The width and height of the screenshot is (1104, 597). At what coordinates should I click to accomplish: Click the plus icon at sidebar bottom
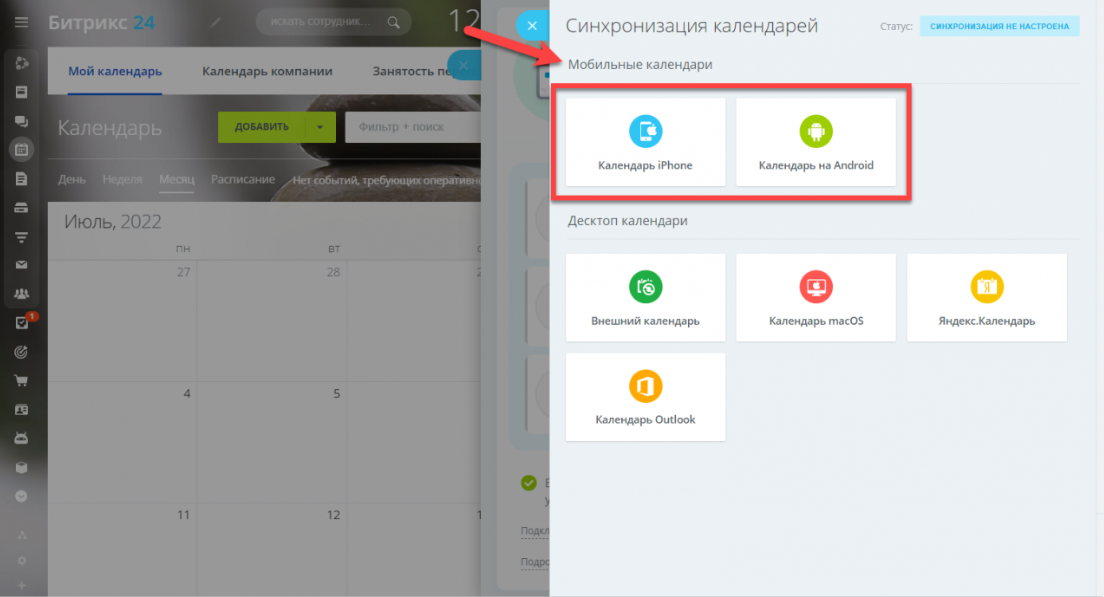click(x=22, y=586)
